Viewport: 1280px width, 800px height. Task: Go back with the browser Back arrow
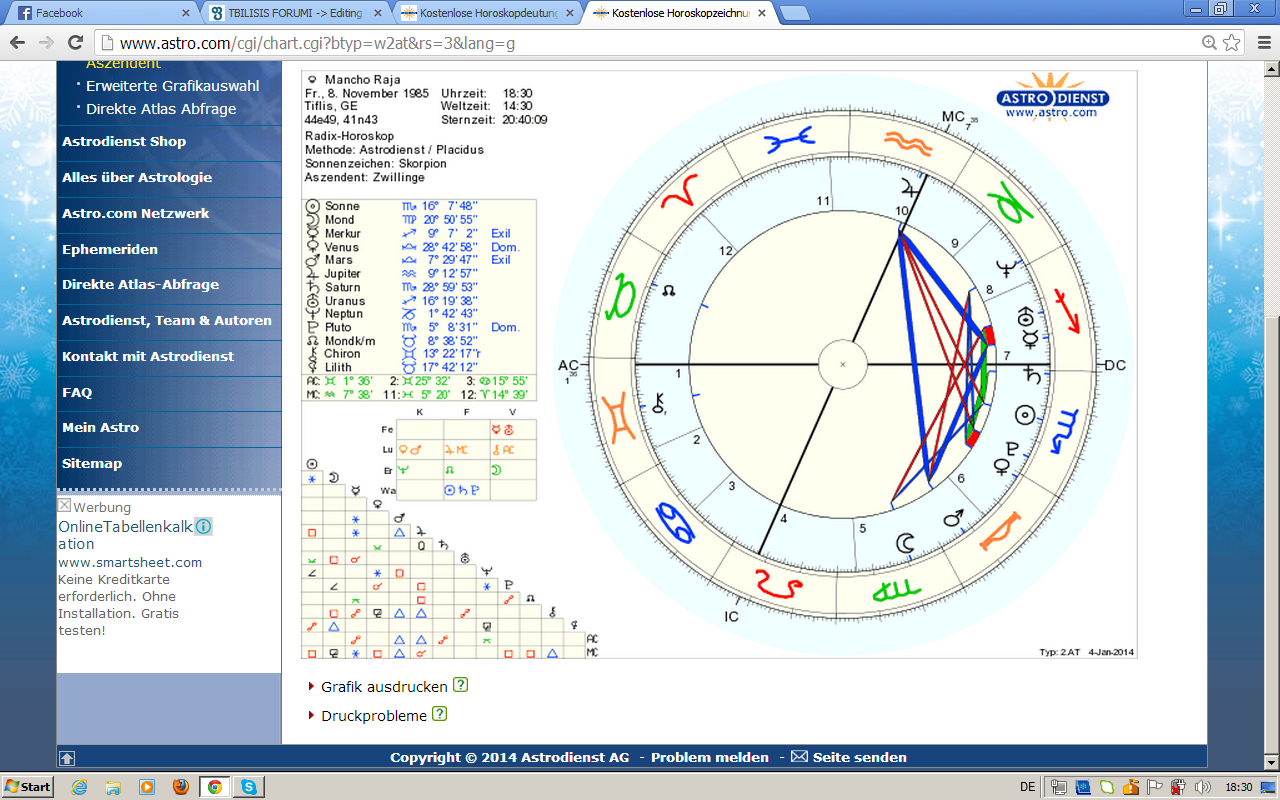click(x=18, y=43)
